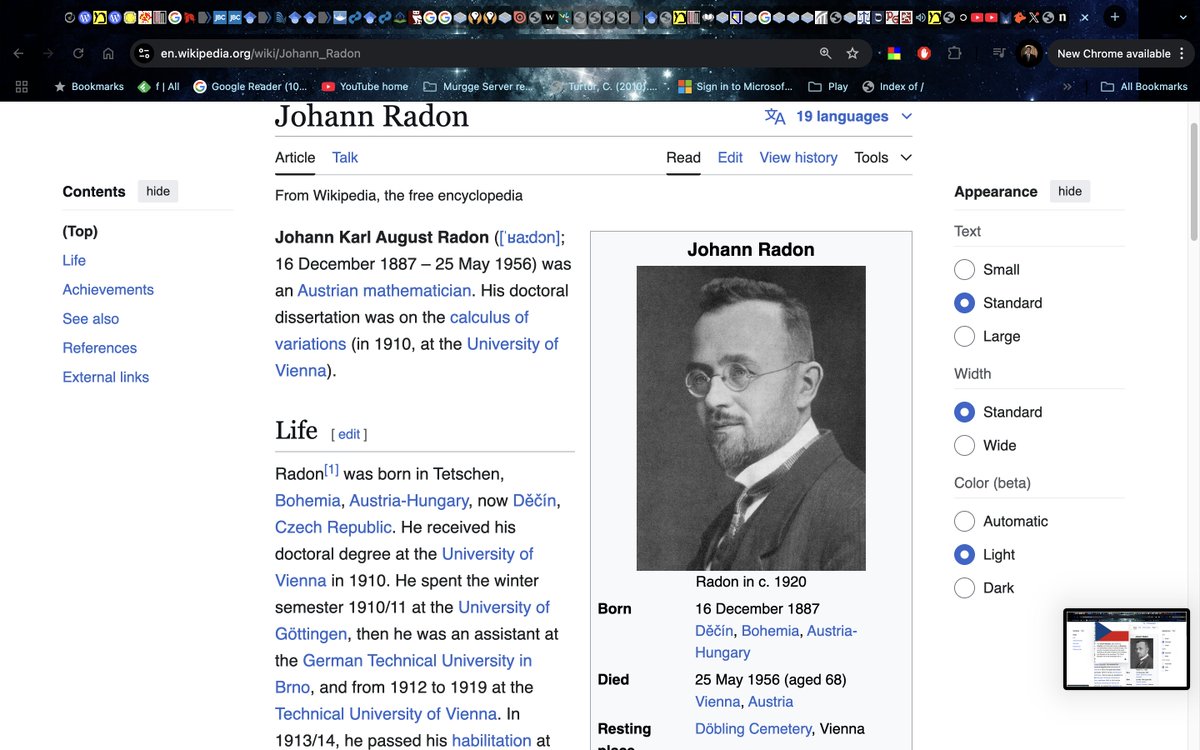Select Dark color mode
The width and height of the screenshot is (1200, 750).
coord(964,588)
